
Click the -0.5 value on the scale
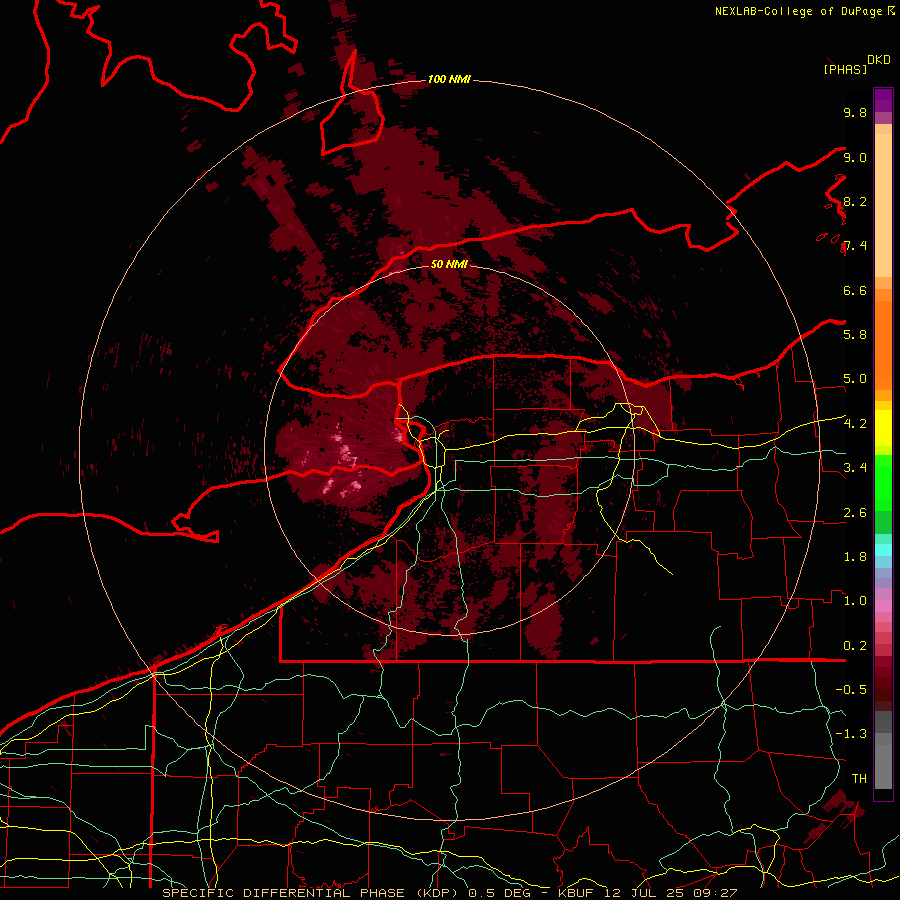coord(851,690)
